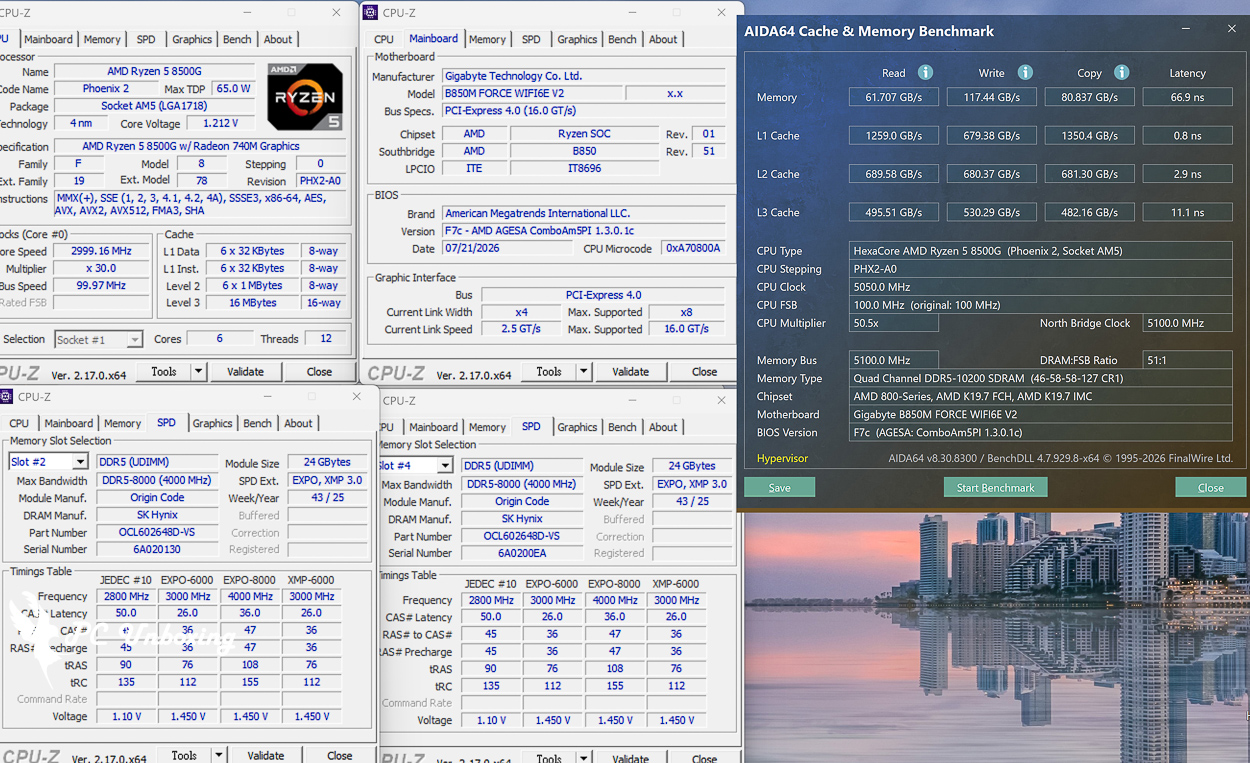Select the Graphics tab in the Slot #4 window
Viewport: 1250px width, 763px height.
pyautogui.click(x=577, y=427)
